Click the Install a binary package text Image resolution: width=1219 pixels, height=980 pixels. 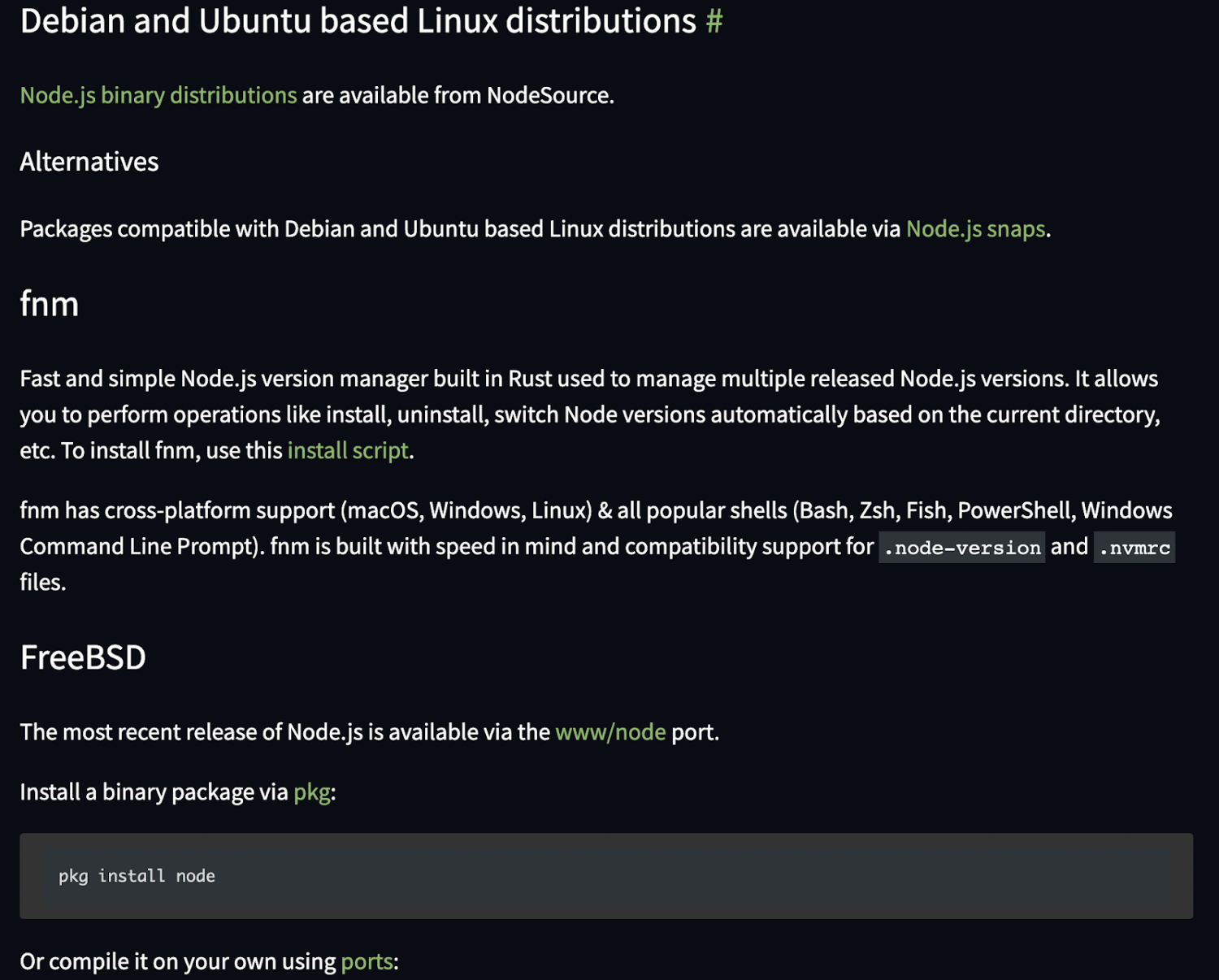click(154, 791)
